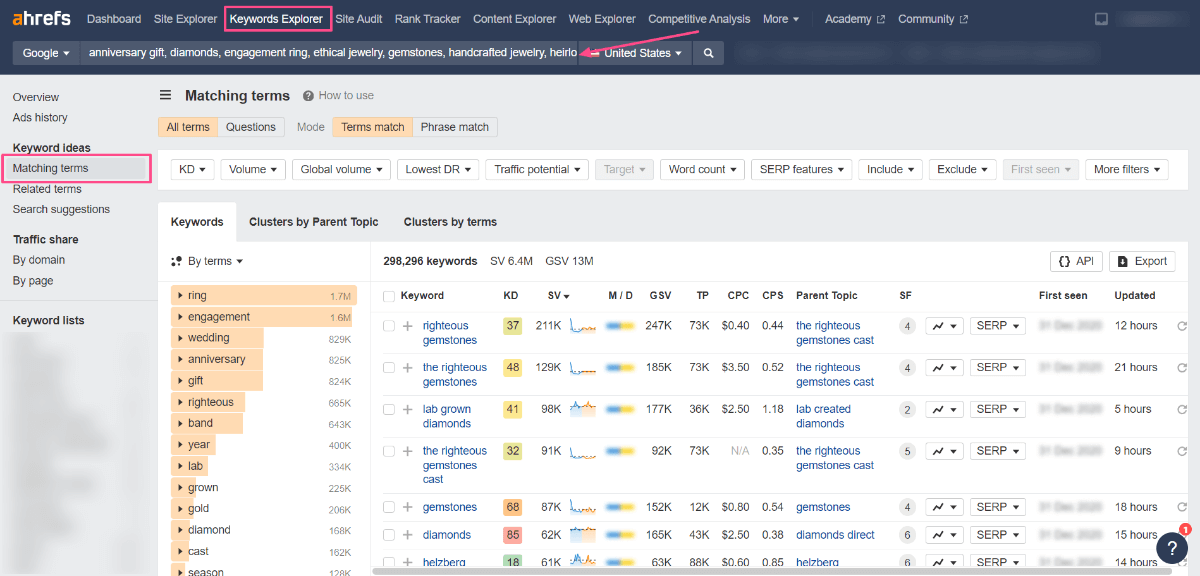Open trend chart dropdown for lab grown diamonds
The image size is (1200, 576).
[944, 409]
